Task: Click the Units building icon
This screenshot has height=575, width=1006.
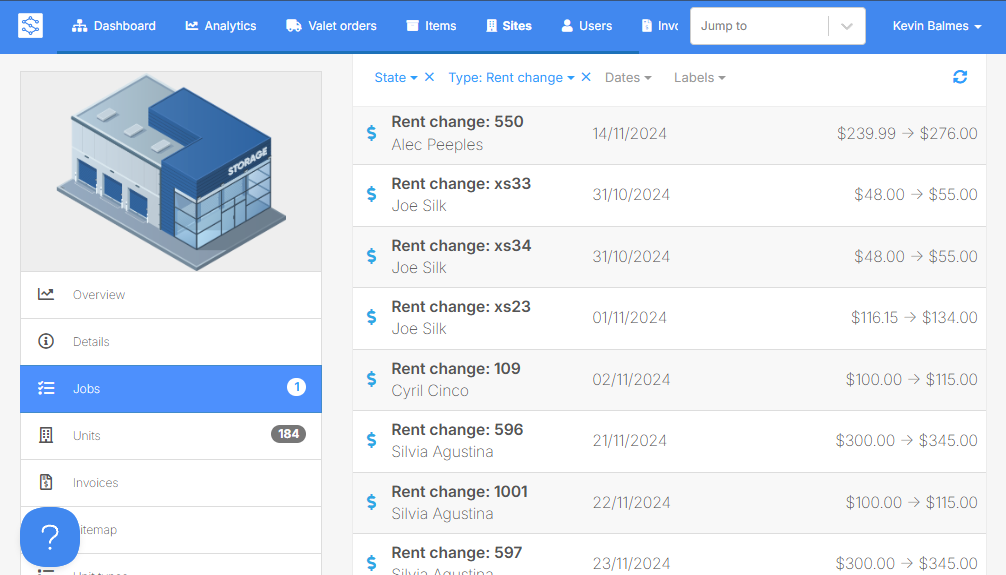Action: pos(46,435)
